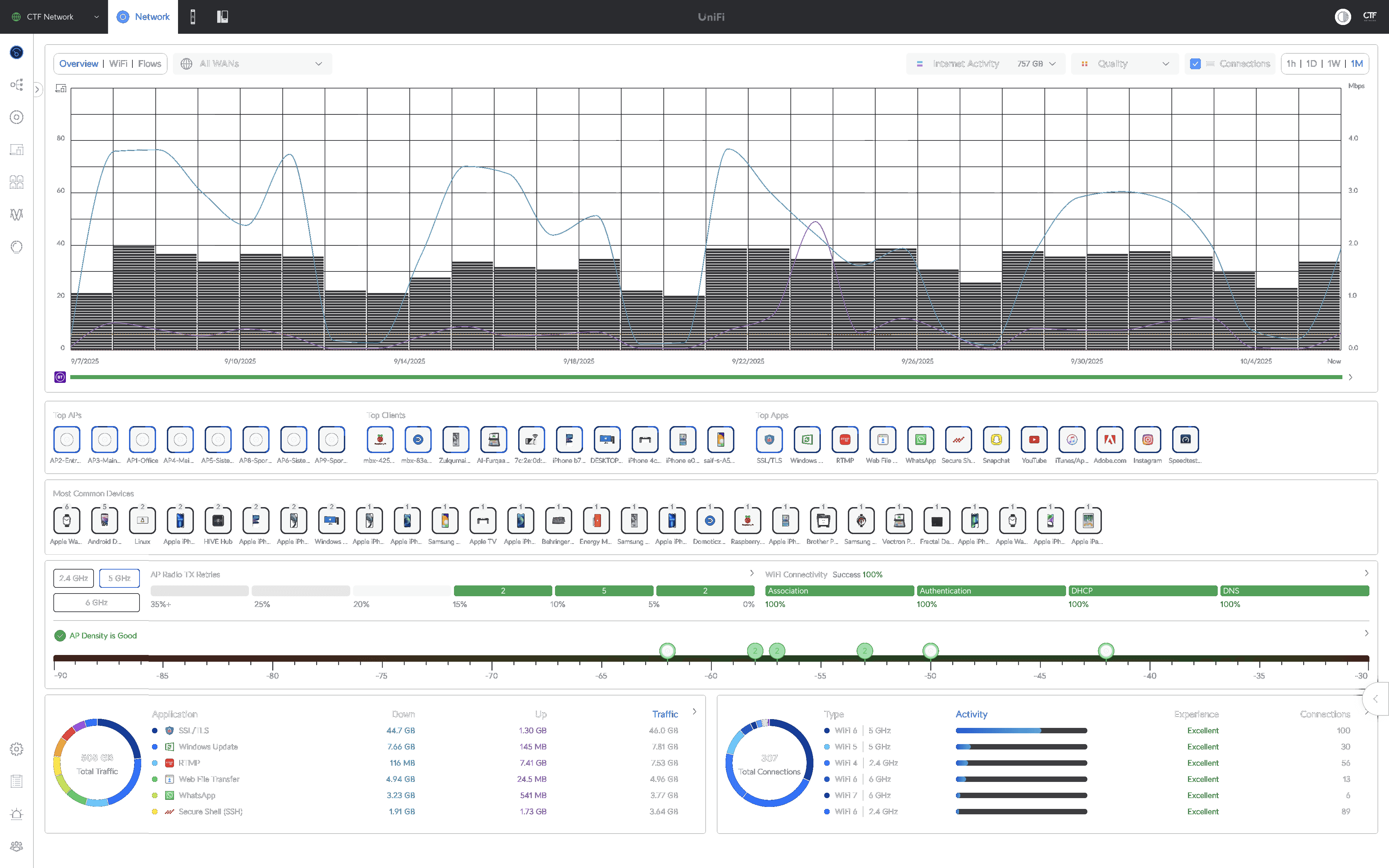Click the Instagram icon in Top Apps
The image size is (1389, 868).
click(x=1147, y=440)
